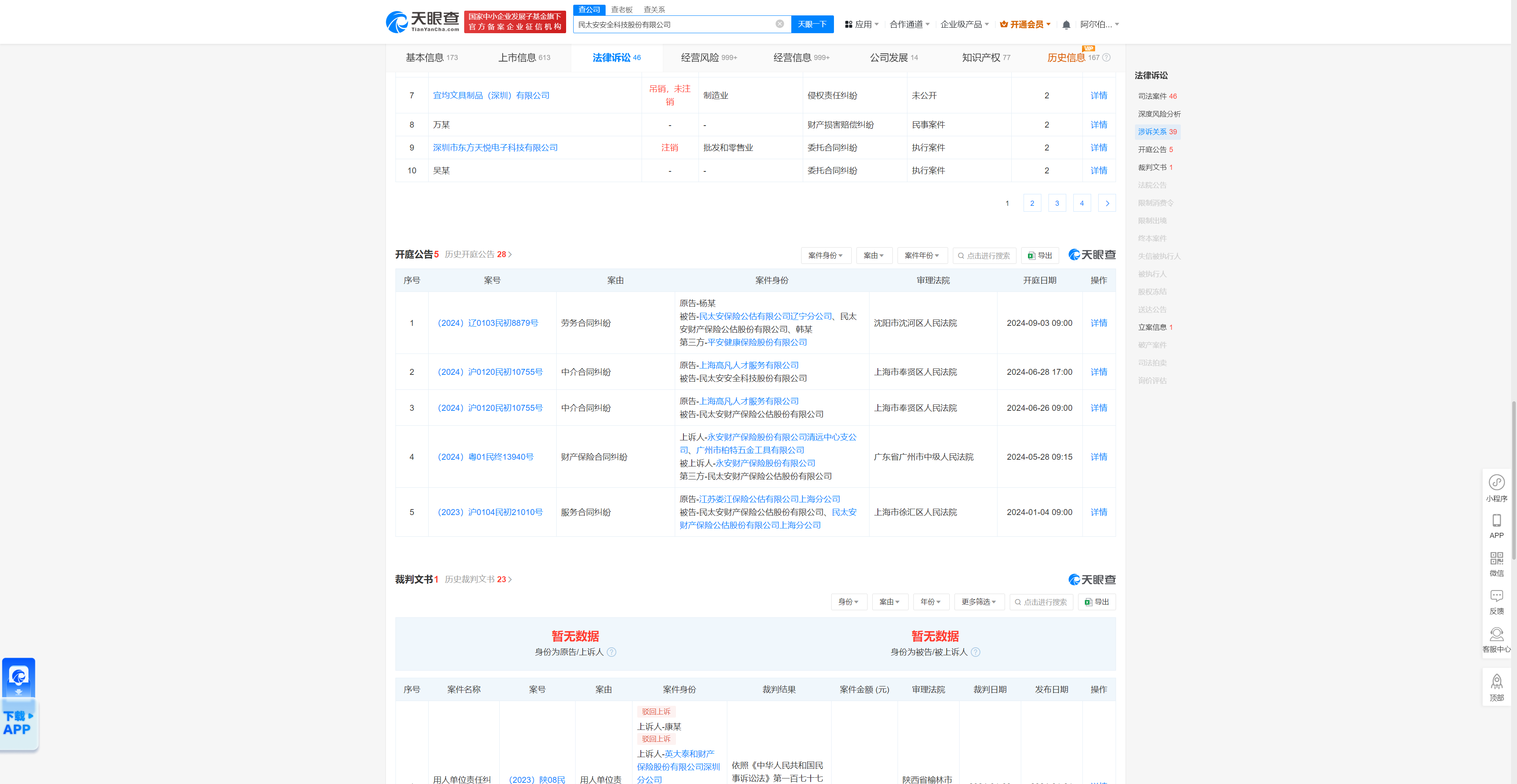This screenshot has width=1517, height=784.
Task: Select the 查关系 search mode
Action: pyautogui.click(x=654, y=9)
